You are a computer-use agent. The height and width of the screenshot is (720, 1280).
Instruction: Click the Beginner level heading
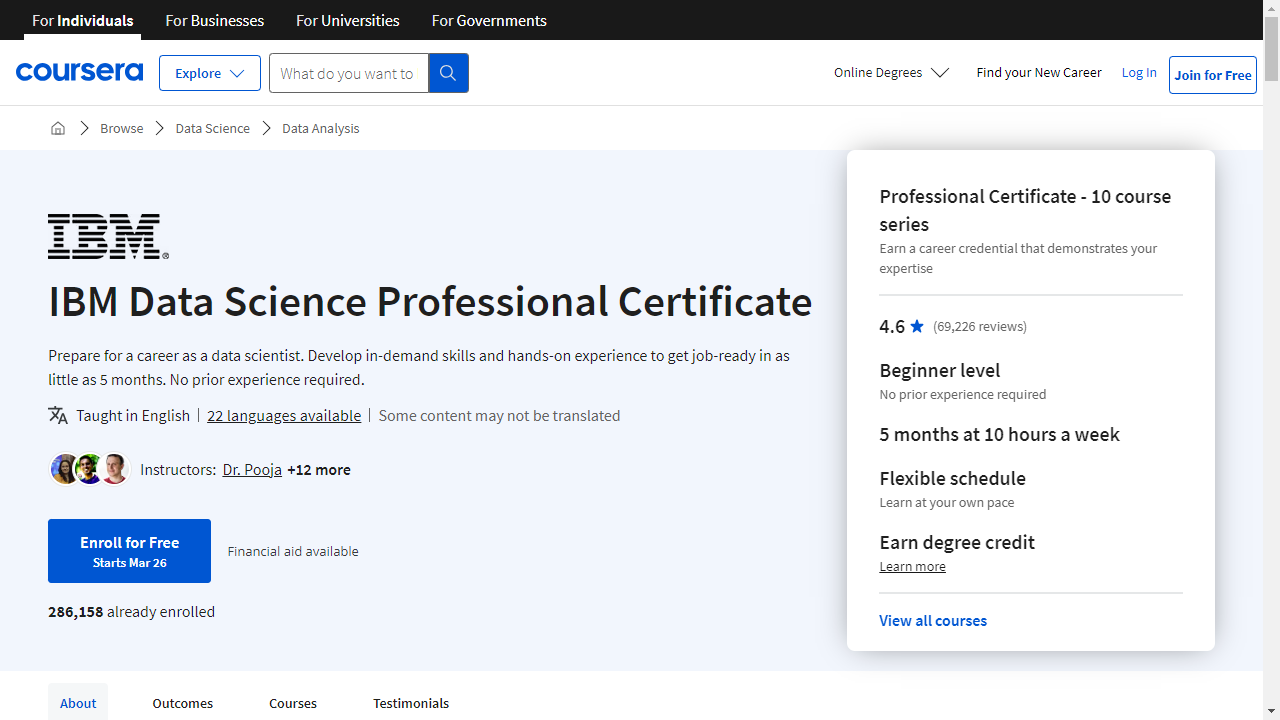pos(940,370)
